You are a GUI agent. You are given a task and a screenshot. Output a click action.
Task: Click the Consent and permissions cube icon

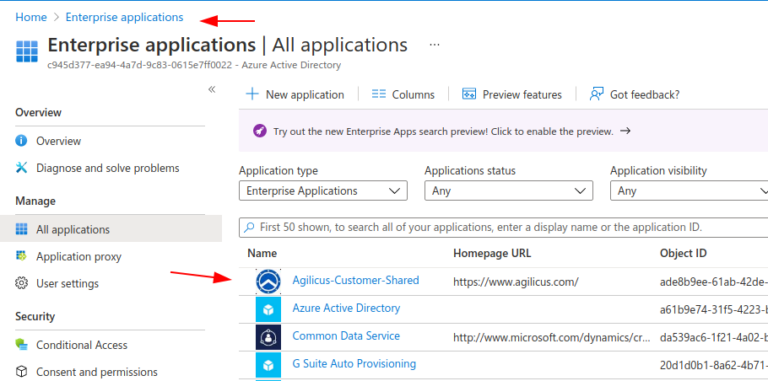click(x=21, y=372)
